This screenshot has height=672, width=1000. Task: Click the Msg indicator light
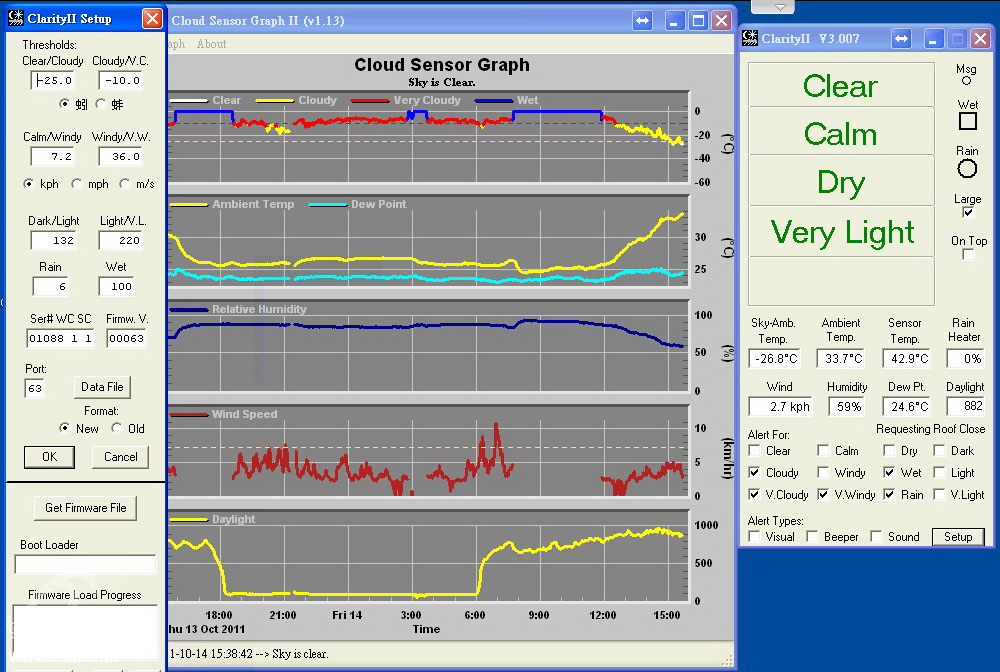[x=966, y=81]
